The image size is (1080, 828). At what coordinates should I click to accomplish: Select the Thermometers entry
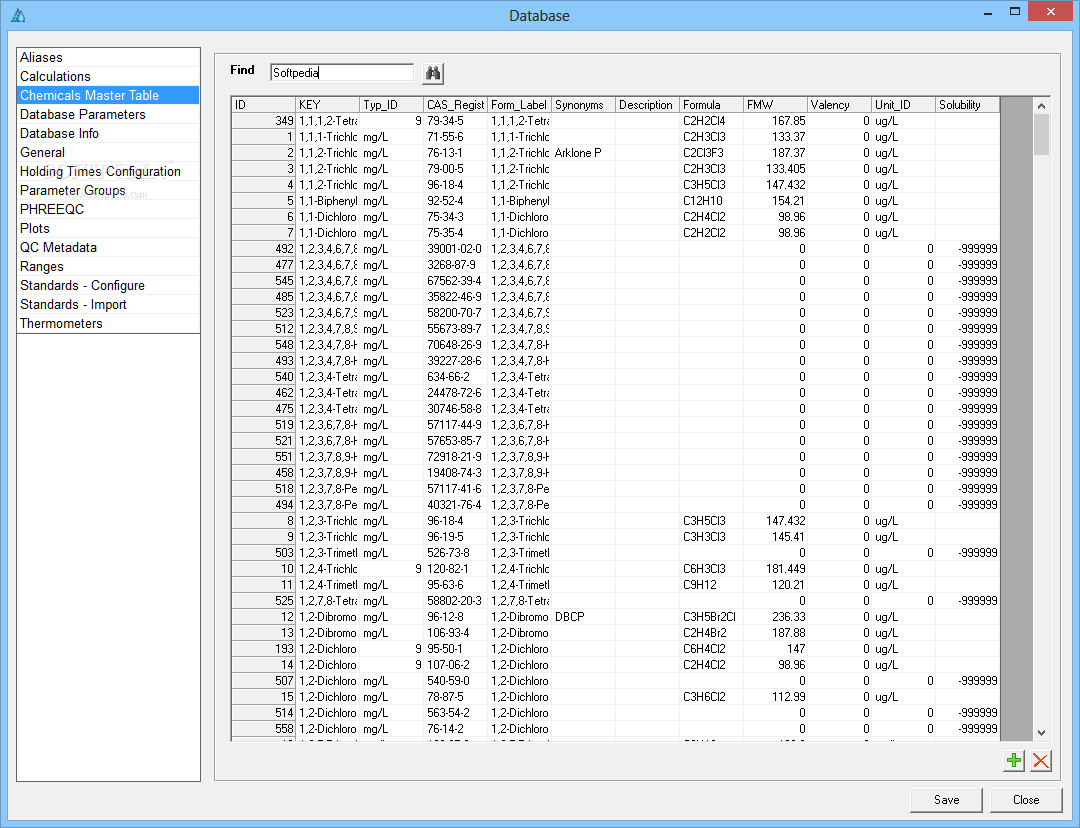coord(108,324)
